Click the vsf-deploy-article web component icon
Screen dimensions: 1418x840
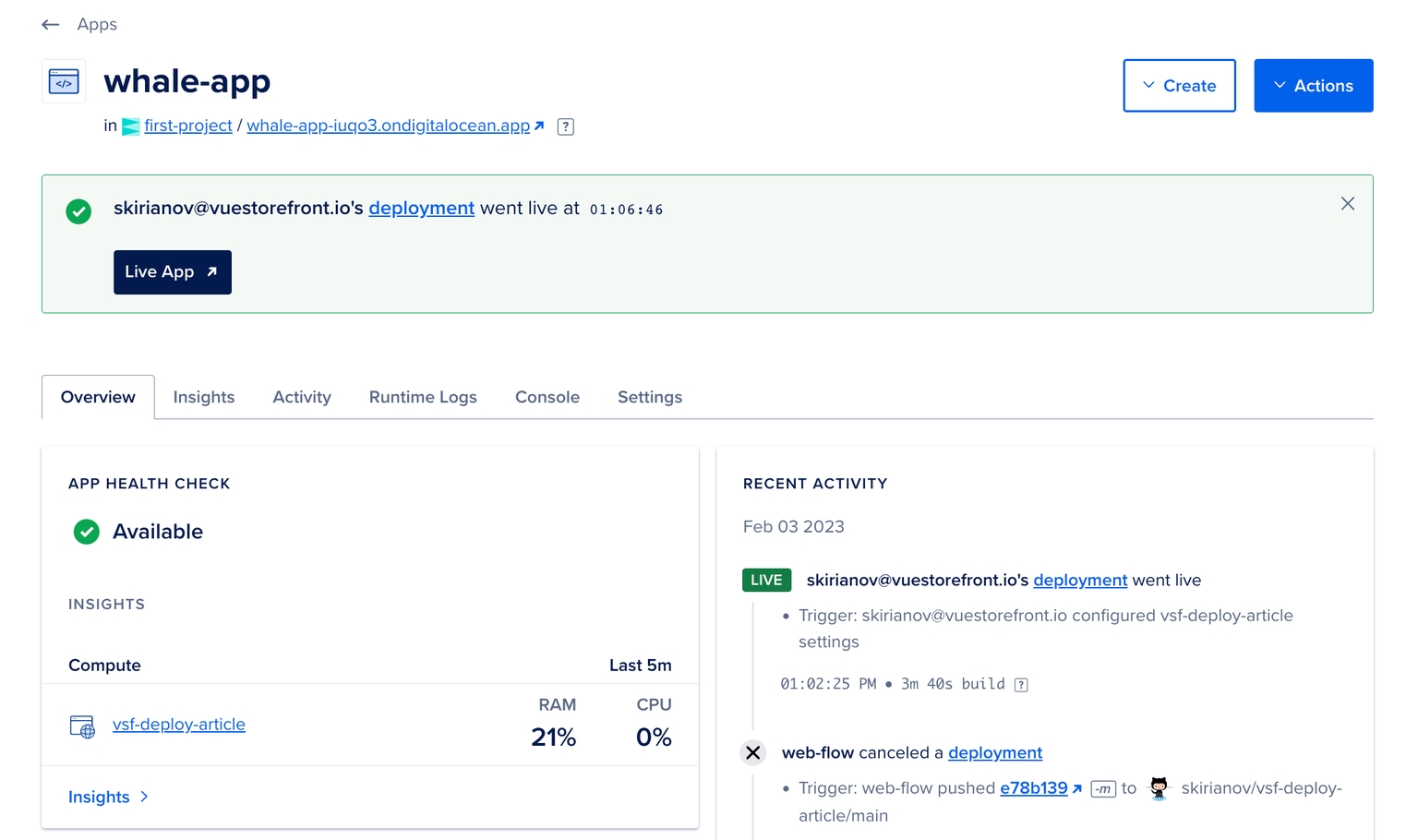pyautogui.click(x=82, y=726)
